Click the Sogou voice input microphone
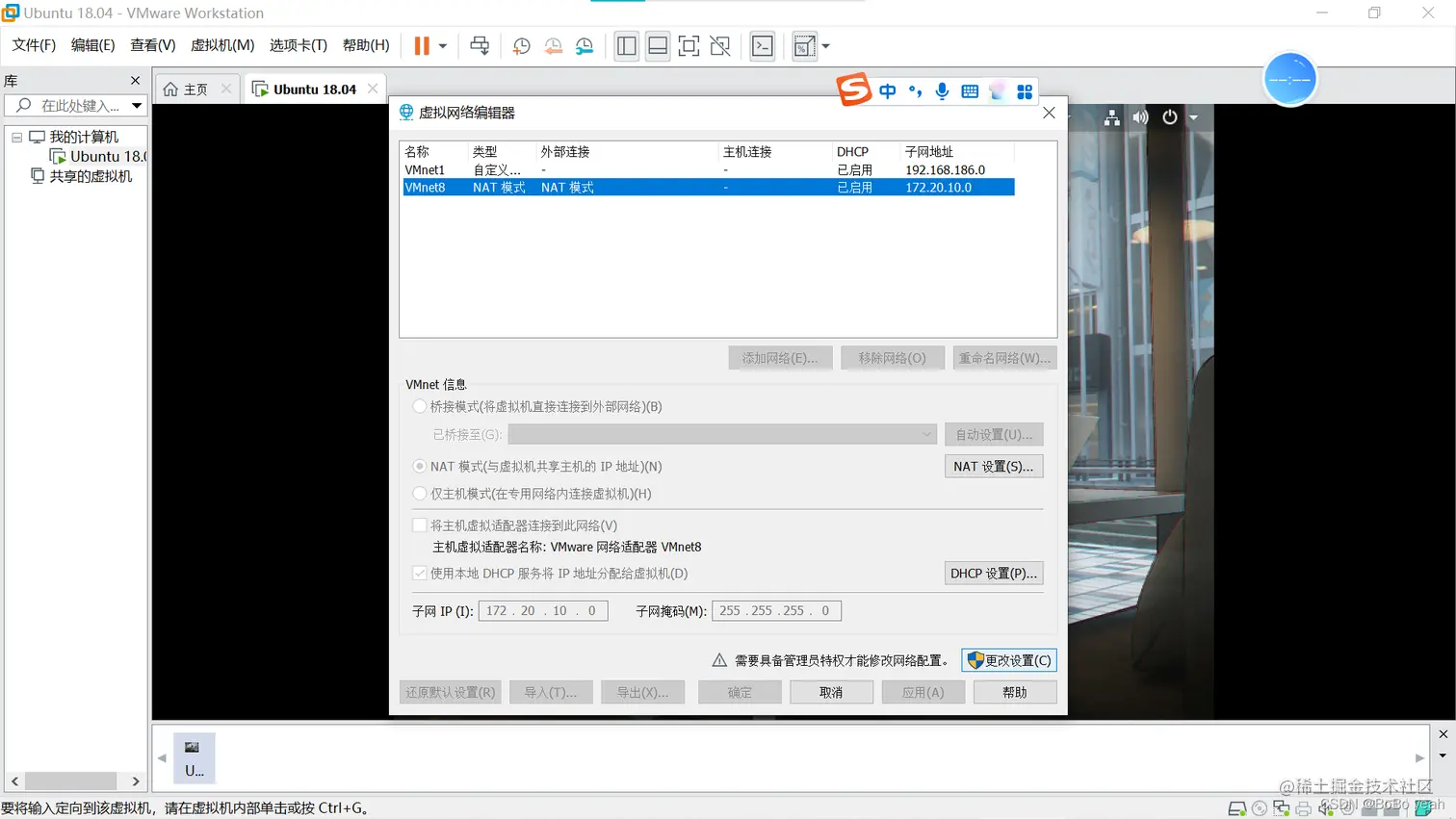 pos(942,90)
